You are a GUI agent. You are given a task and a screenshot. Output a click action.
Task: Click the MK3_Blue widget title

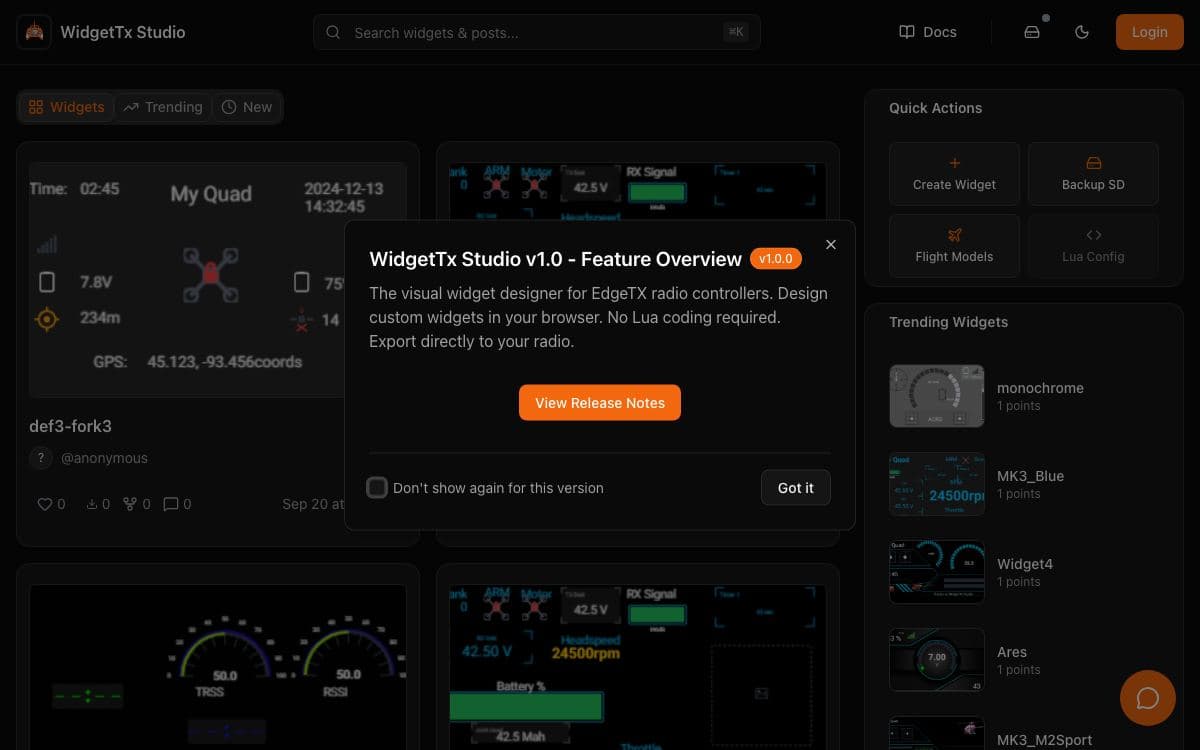click(x=1030, y=476)
